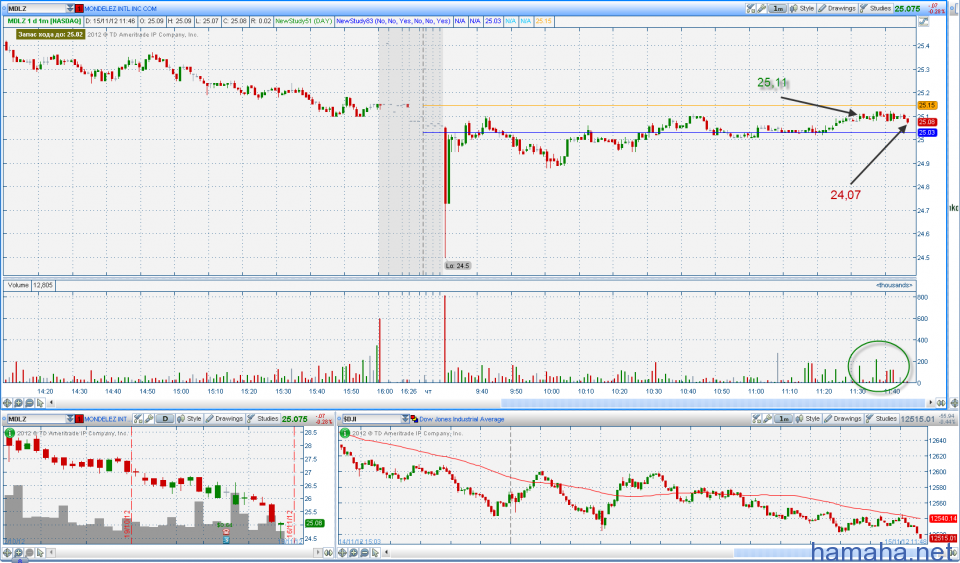
Task: Open the $DJI chart's Style menu
Action: pos(808,419)
